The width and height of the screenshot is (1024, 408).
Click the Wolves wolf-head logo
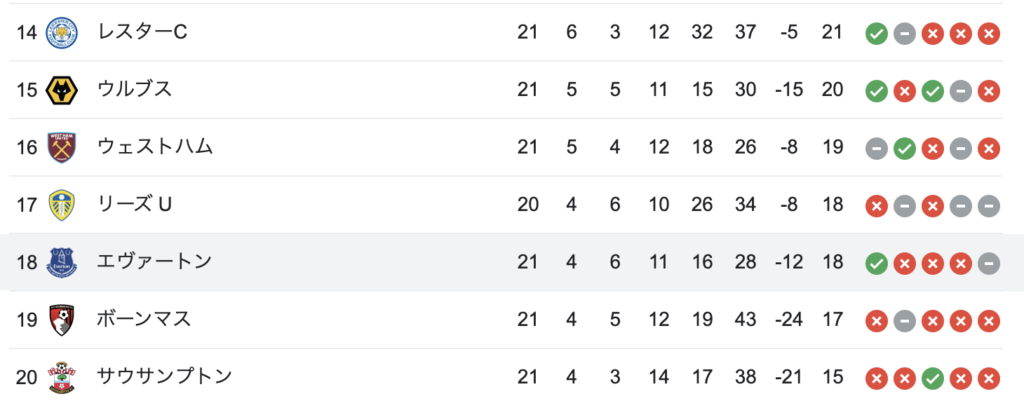tap(62, 90)
